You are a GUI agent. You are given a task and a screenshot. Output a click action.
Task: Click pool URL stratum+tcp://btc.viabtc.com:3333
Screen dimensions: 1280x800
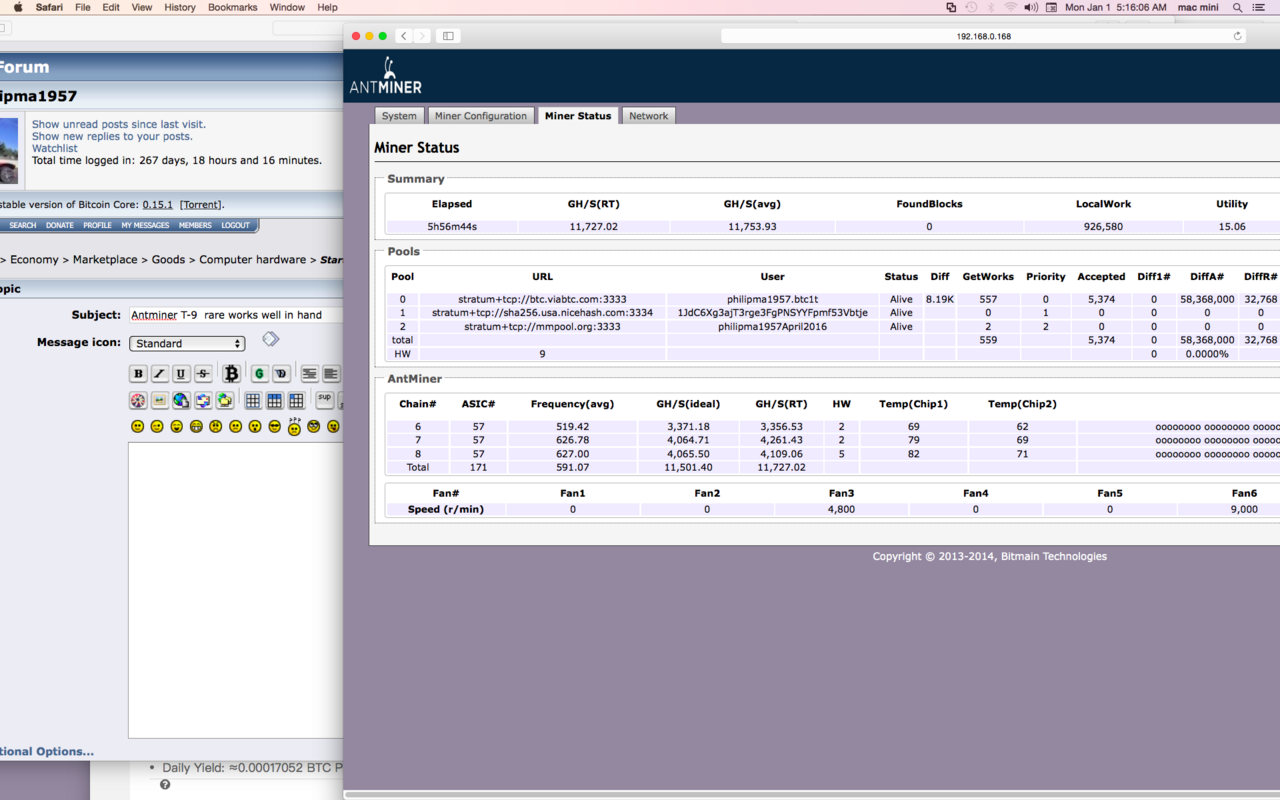tap(542, 299)
